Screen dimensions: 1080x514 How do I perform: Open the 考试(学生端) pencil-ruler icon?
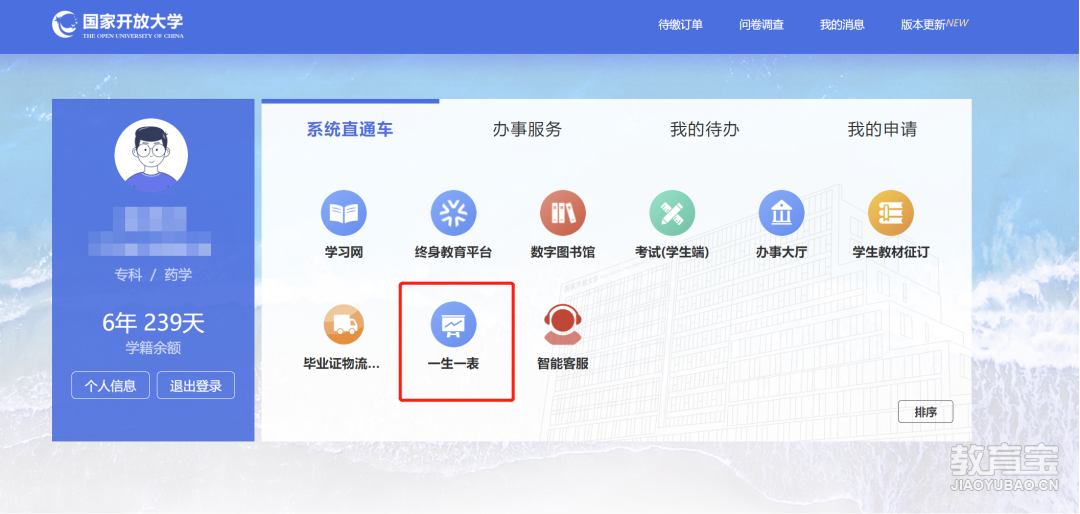672,213
